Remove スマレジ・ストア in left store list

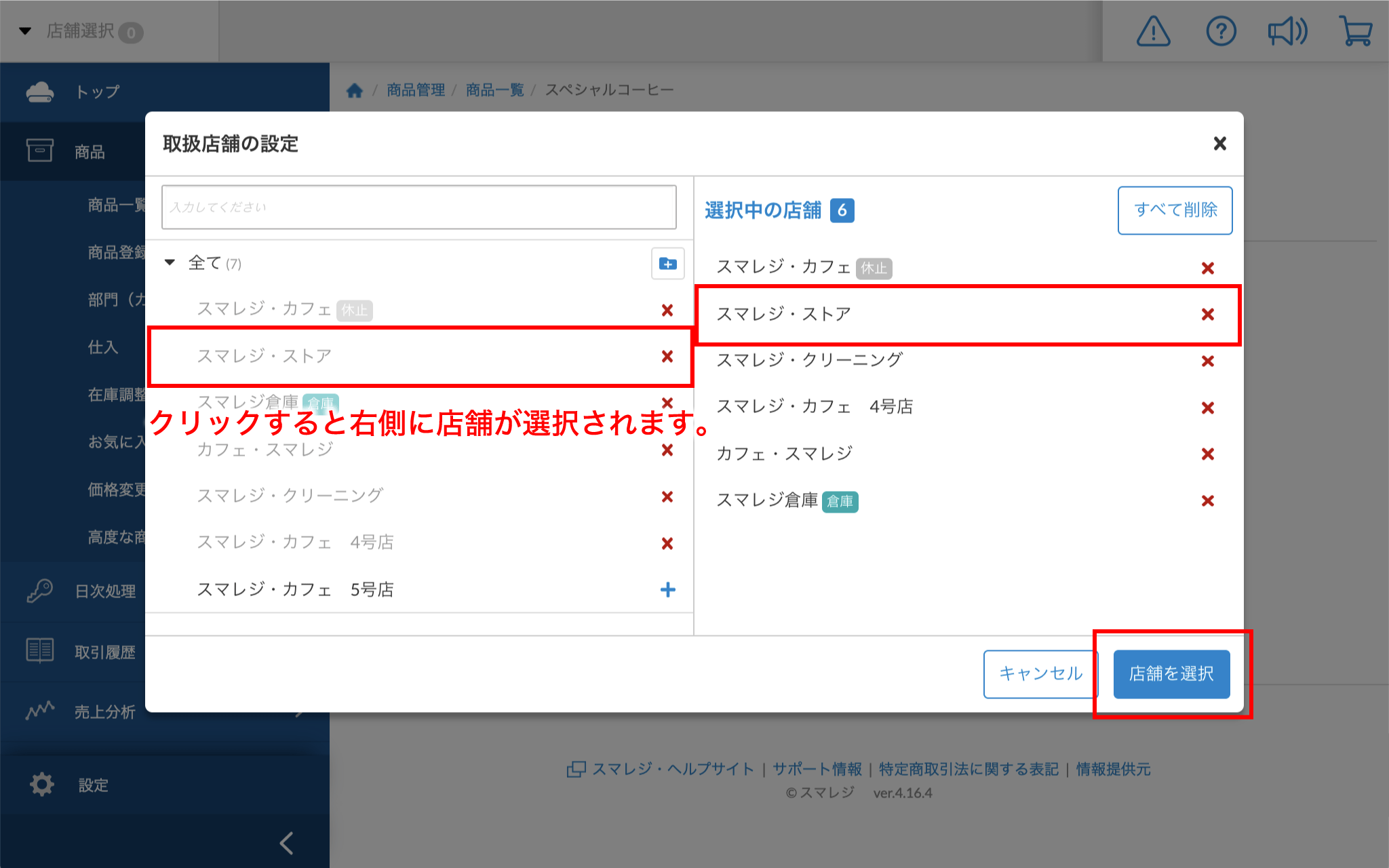667,356
